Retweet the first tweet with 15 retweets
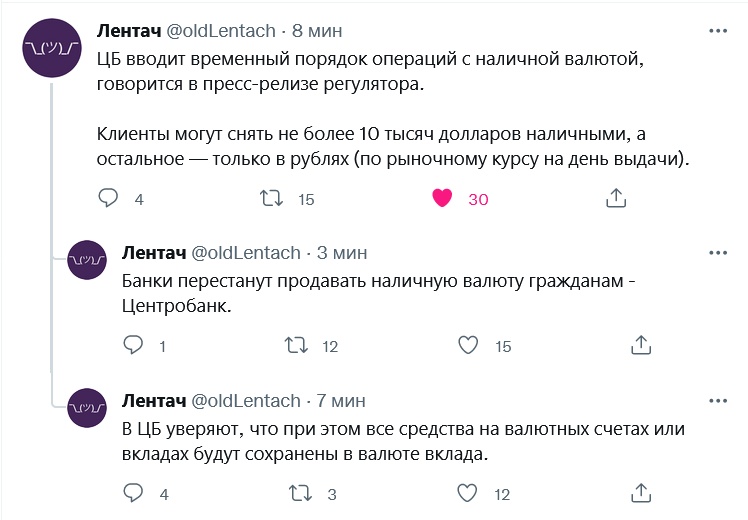 pos(271,199)
